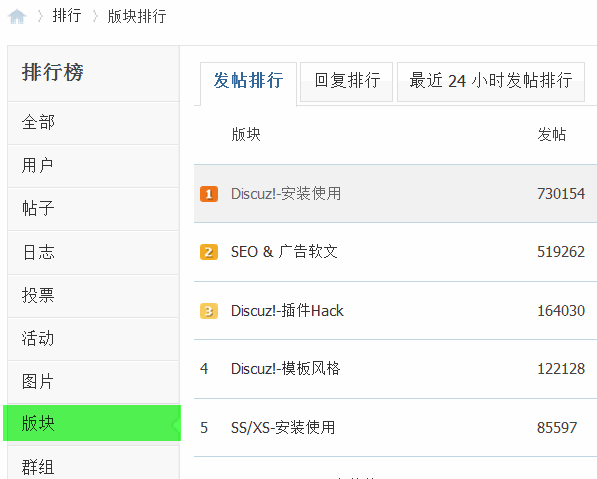Open Discuz!-安装使用 forum link
Screen dimensions: 597x479
(x=286, y=194)
